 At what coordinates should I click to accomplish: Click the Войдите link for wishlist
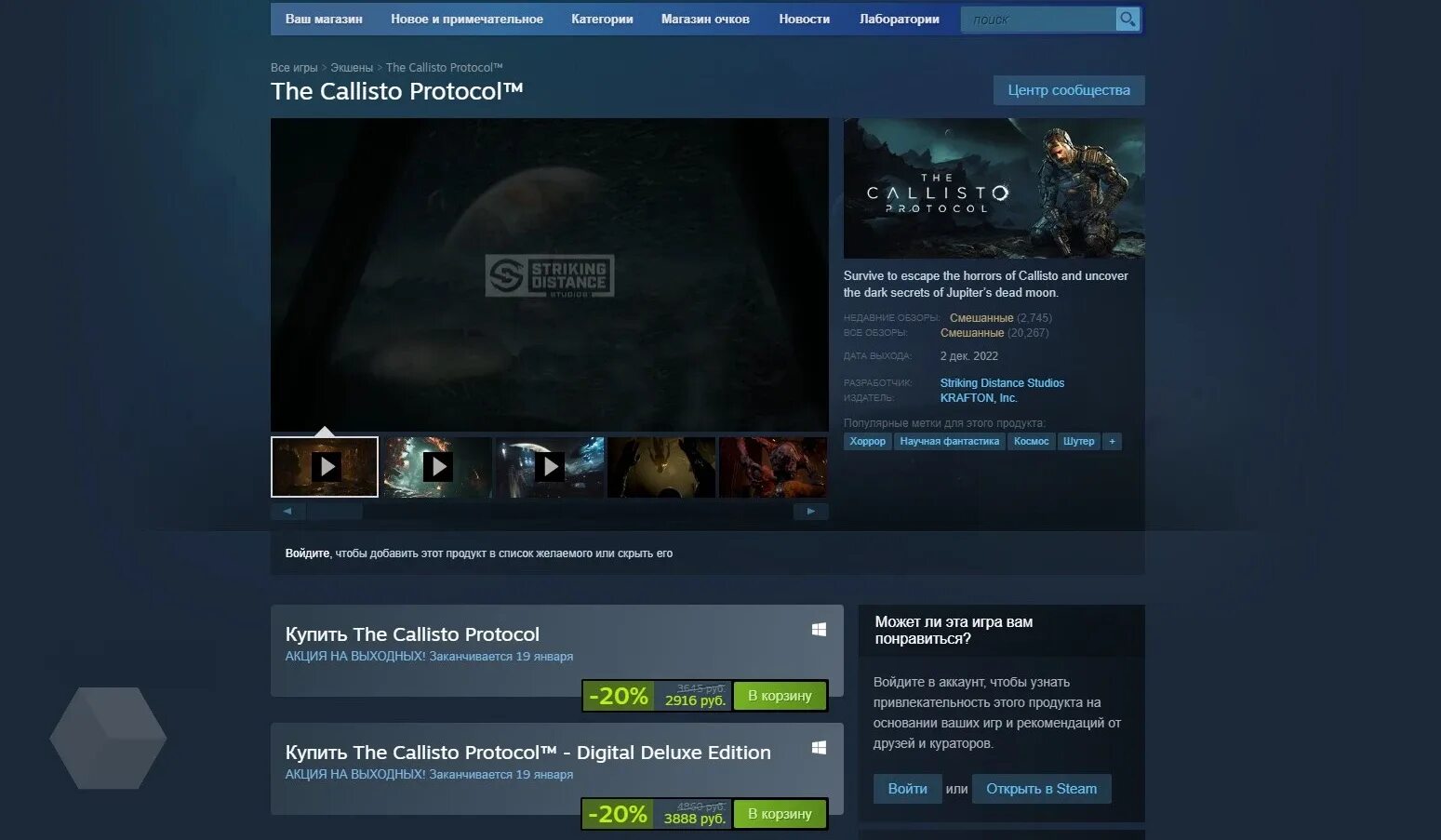click(x=307, y=553)
